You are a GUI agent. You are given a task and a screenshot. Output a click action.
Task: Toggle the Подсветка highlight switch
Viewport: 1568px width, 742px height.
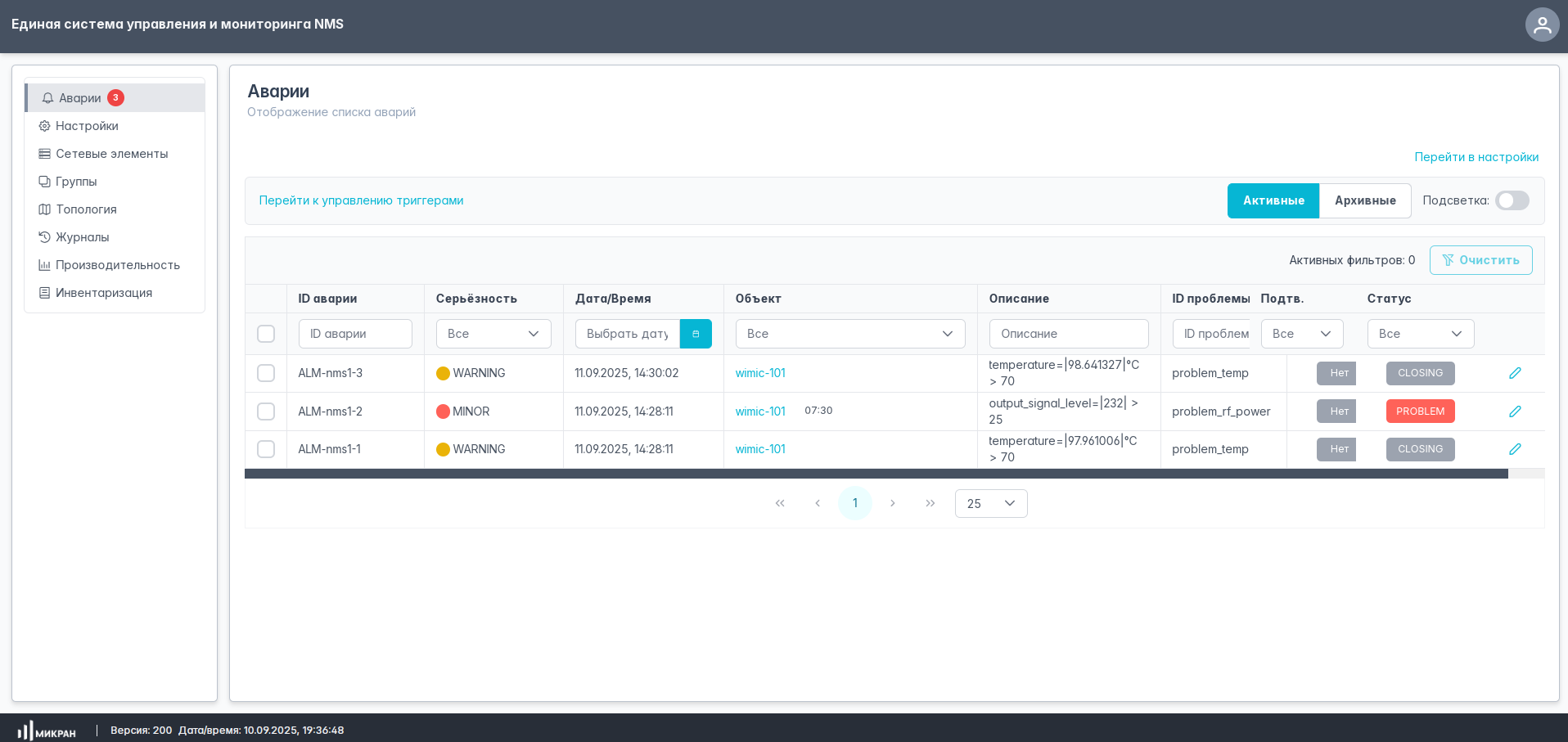(x=1512, y=200)
